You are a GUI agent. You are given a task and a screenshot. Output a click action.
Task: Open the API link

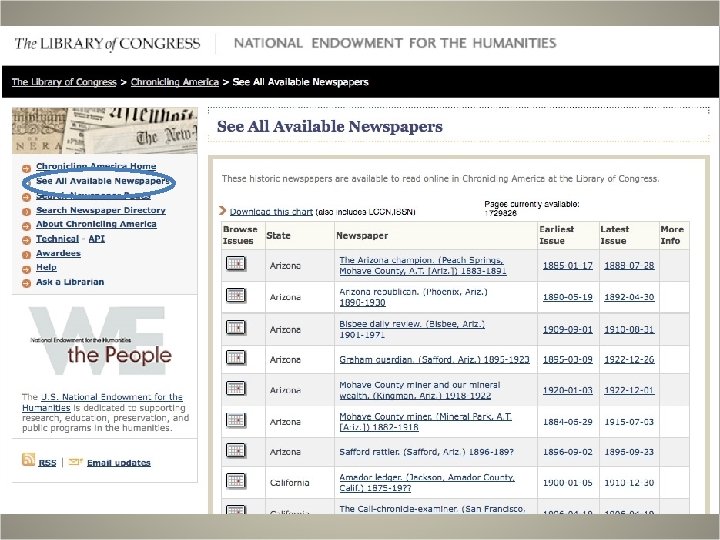[96, 239]
